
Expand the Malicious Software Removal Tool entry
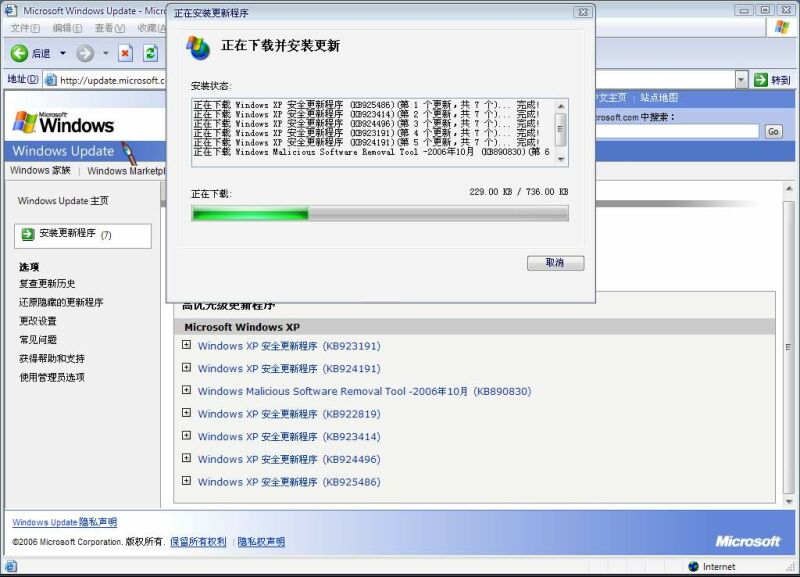187,390
